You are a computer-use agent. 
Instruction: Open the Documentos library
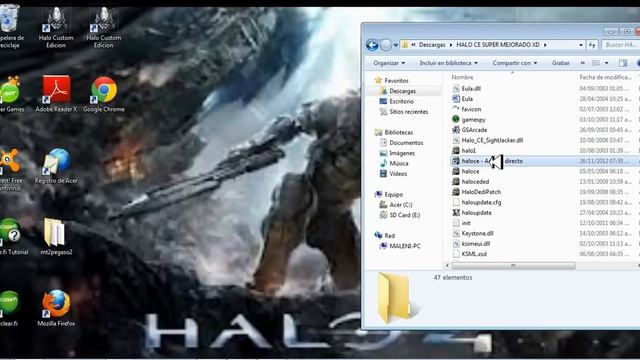click(406, 143)
